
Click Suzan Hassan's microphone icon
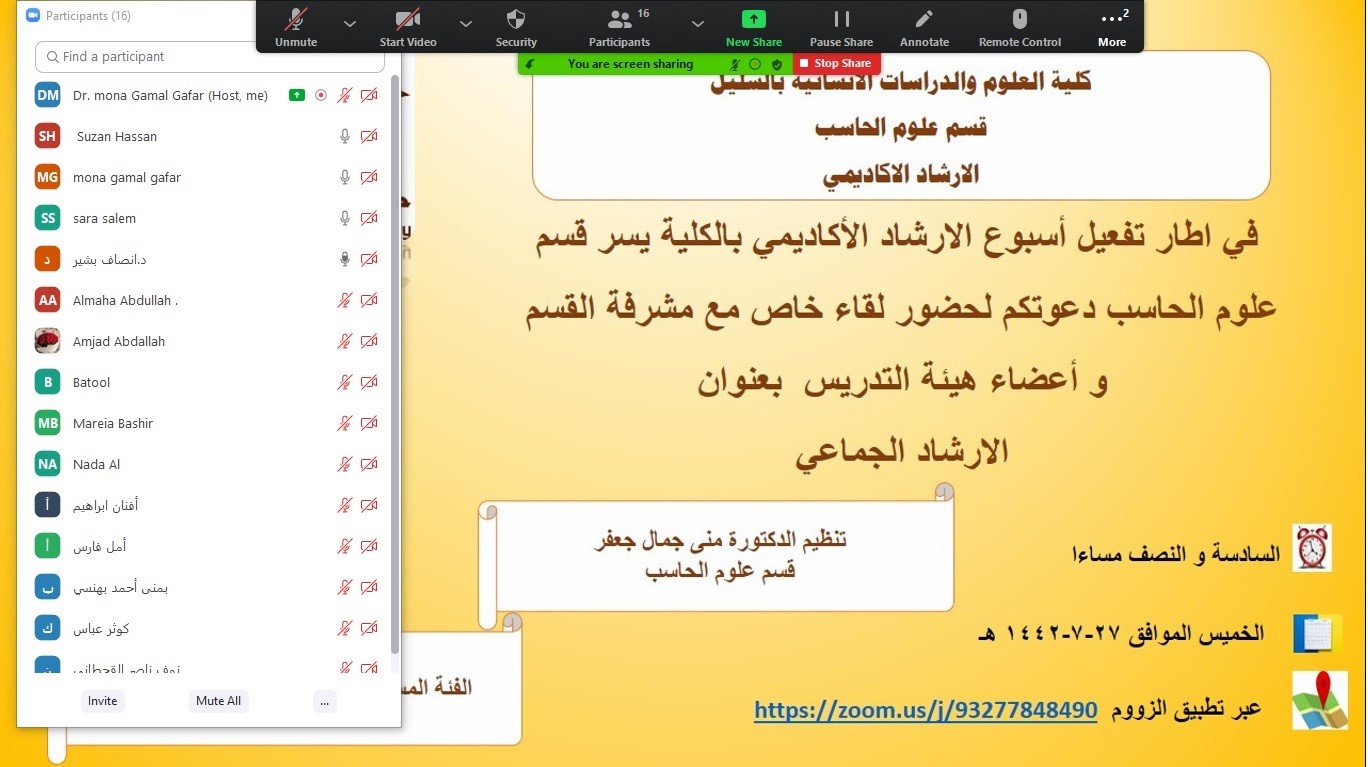(x=345, y=136)
